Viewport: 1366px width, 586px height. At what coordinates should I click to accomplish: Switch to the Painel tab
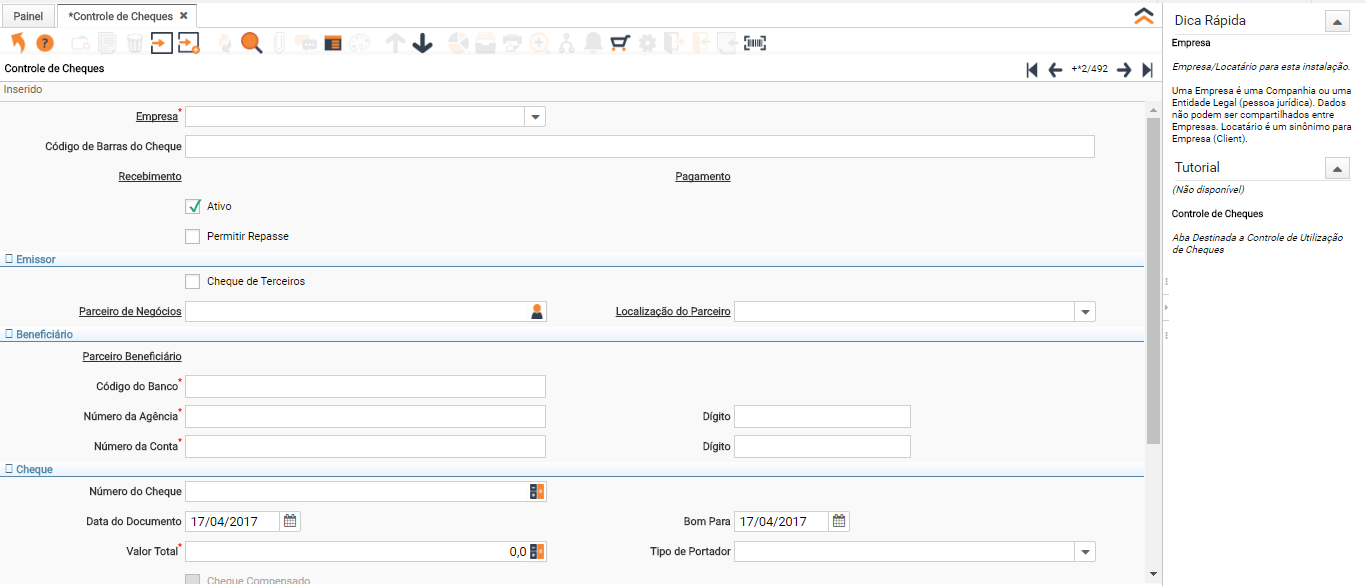coord(28,16)
